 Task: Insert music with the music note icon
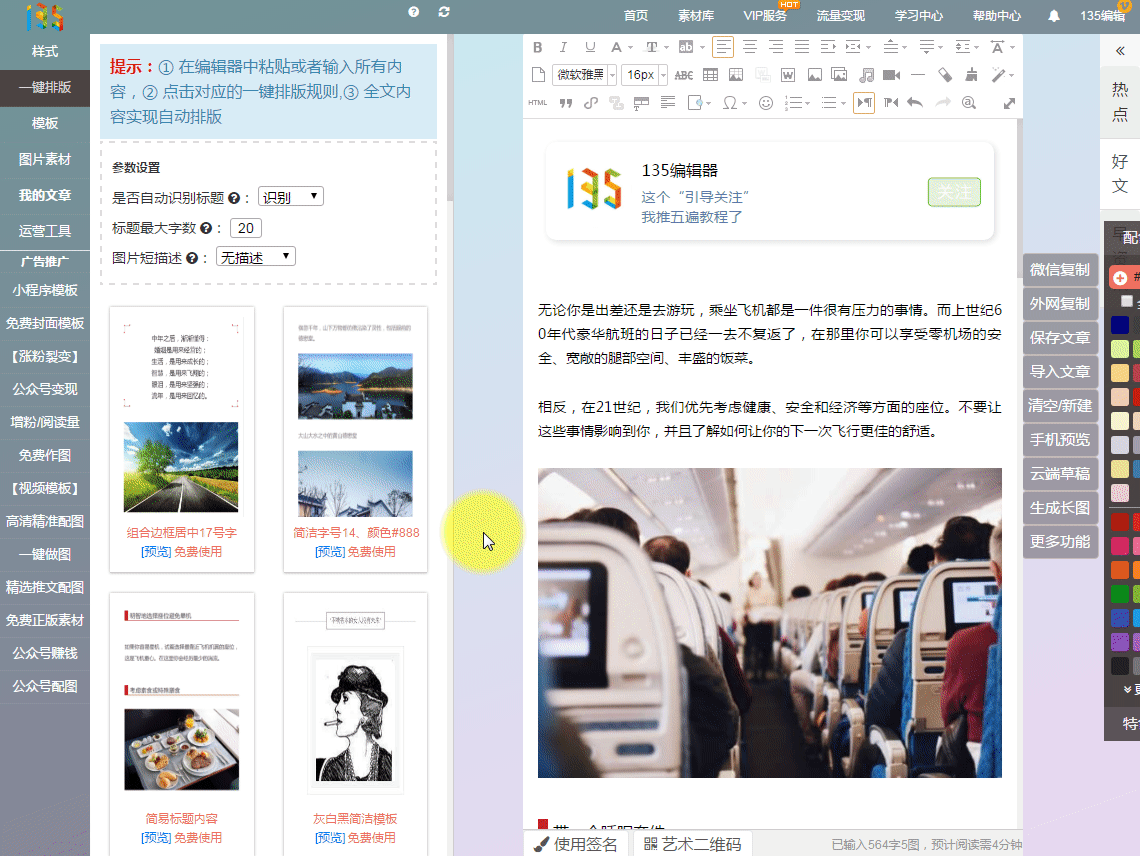(866, 75)
